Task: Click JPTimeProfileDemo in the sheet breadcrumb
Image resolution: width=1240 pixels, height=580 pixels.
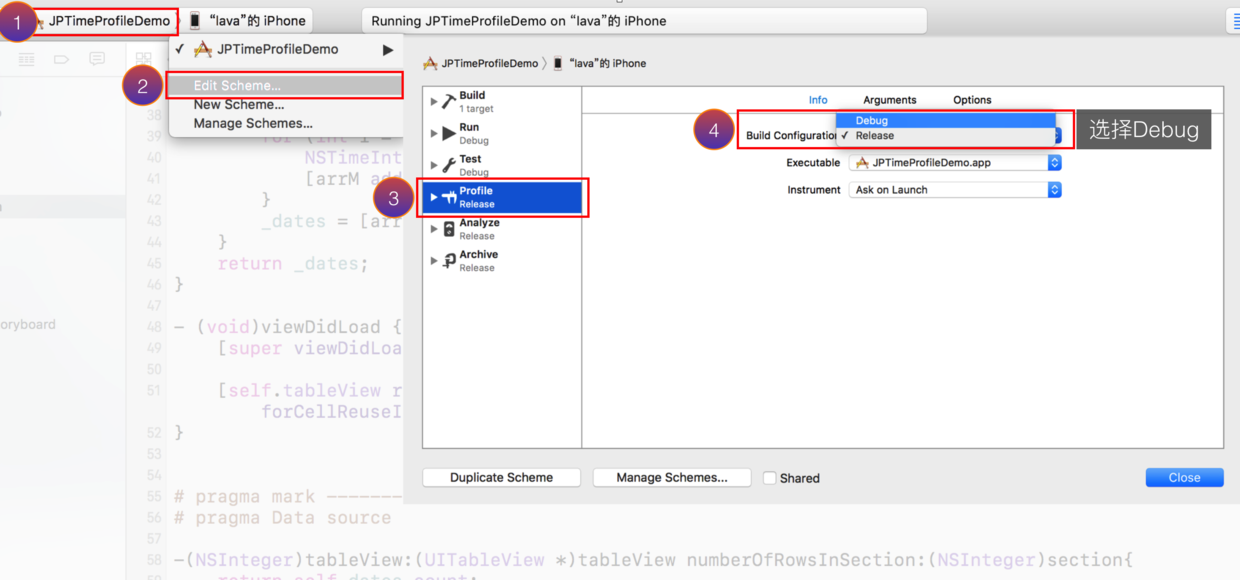Action: (489, 63)
